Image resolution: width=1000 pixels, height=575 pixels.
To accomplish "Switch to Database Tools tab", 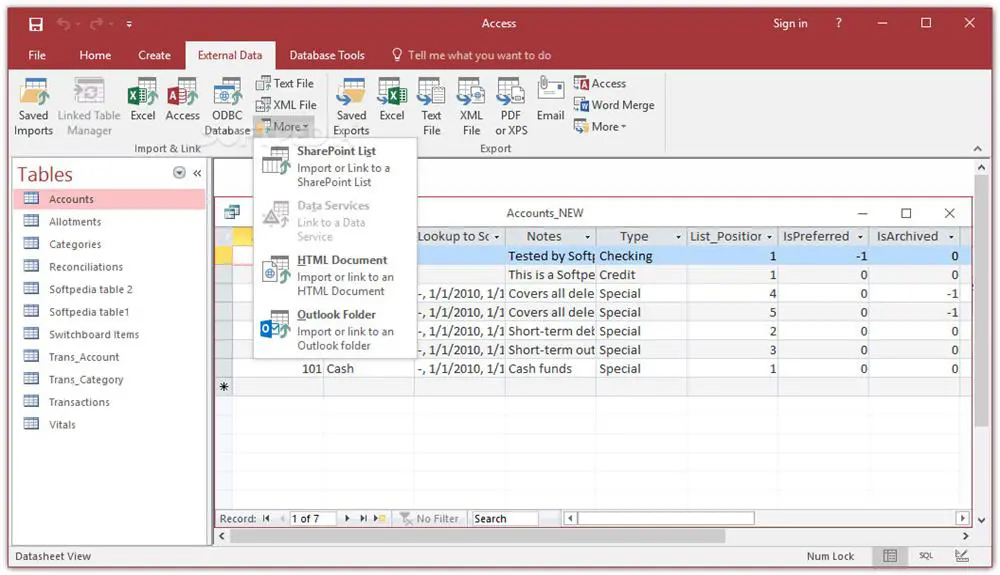I will 327,55.
